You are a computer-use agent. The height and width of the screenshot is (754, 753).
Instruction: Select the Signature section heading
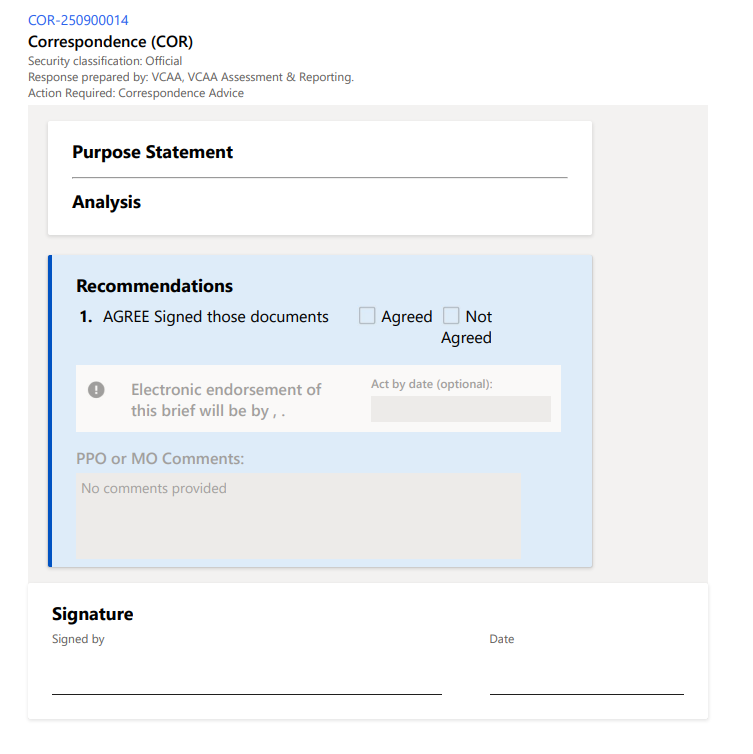(x=92, y=614)
